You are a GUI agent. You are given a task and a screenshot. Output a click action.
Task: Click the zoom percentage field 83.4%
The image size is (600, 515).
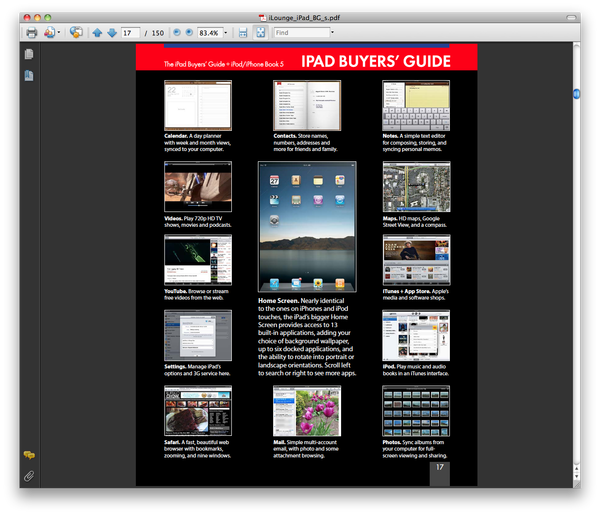tap(210, 33)
